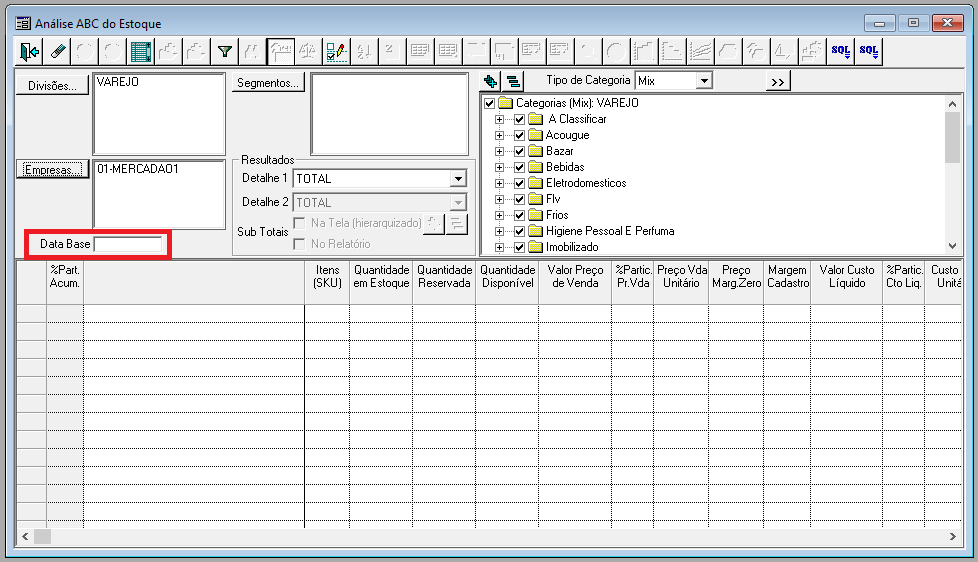Uncheck the A Classificar category checkbox
978x562 pixels.
coord(519,119)
